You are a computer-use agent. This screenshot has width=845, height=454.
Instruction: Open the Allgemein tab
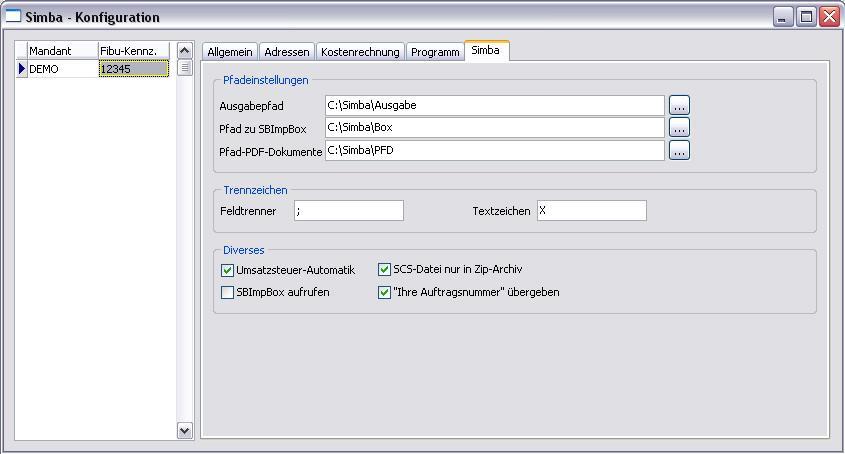[x=230, y=52]
